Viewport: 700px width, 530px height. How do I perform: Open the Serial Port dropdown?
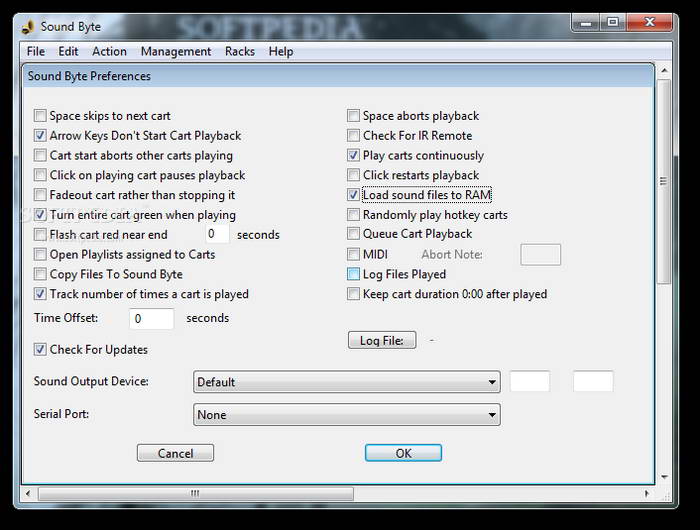tap(347, 415)
